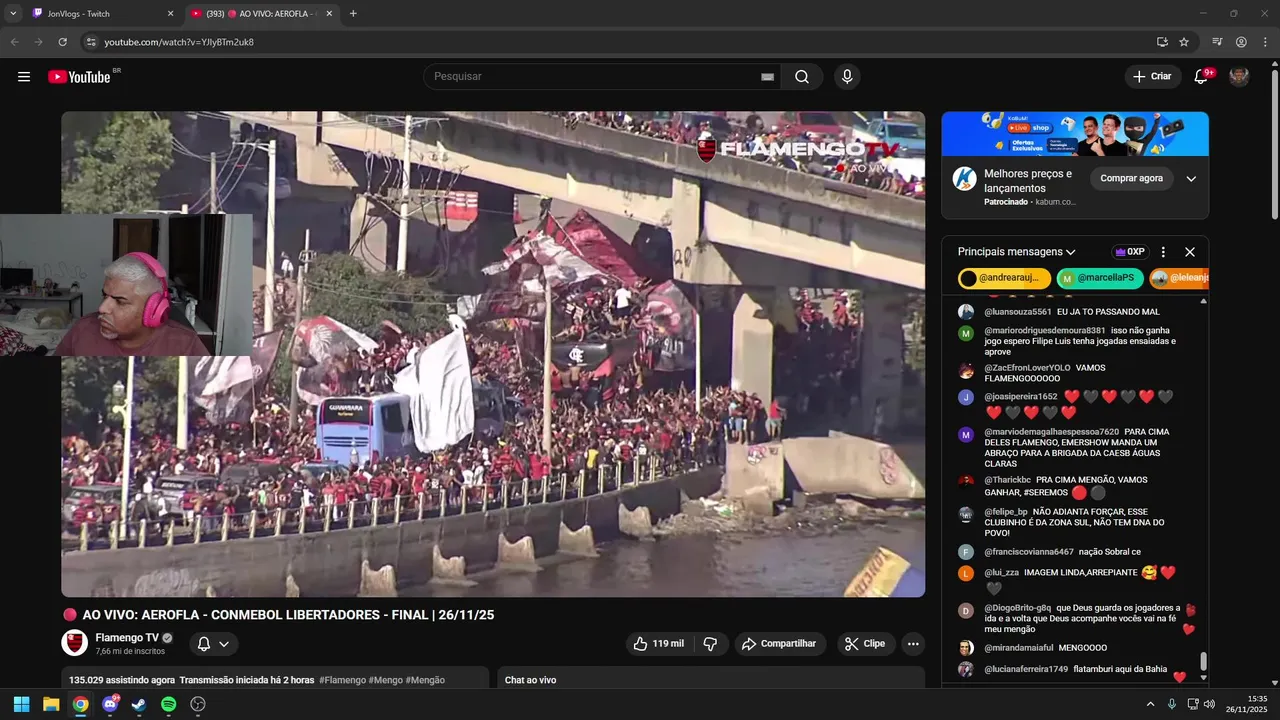This screenshot has width=1280, height=720.
Task: Close the live chat panel
Action: (1190, 252)
